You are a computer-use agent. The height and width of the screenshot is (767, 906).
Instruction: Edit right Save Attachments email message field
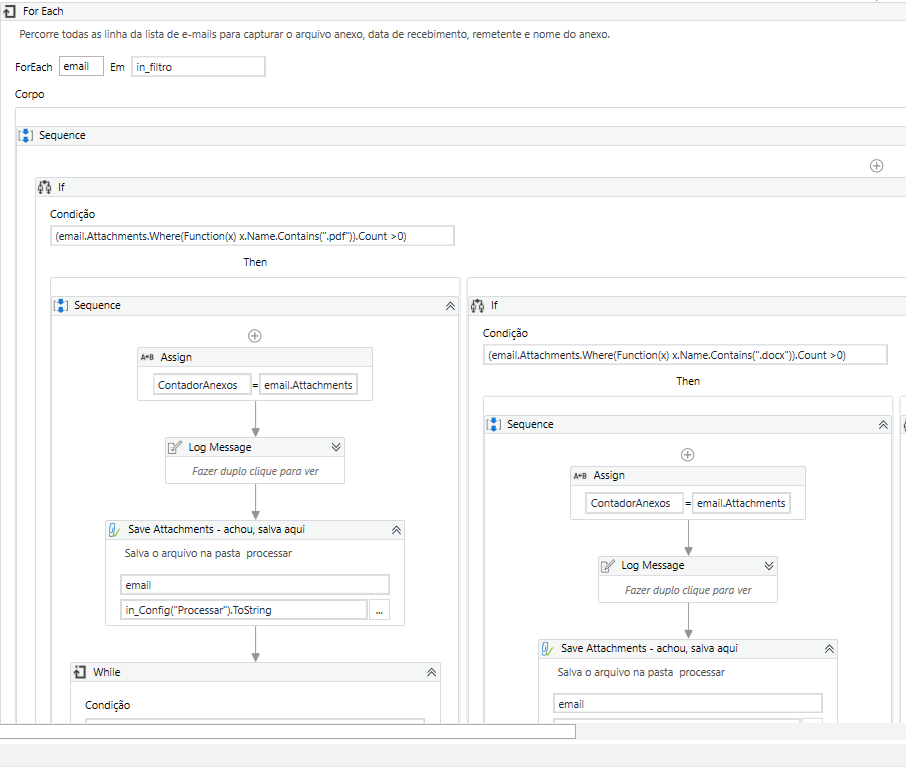pos(688,704)
